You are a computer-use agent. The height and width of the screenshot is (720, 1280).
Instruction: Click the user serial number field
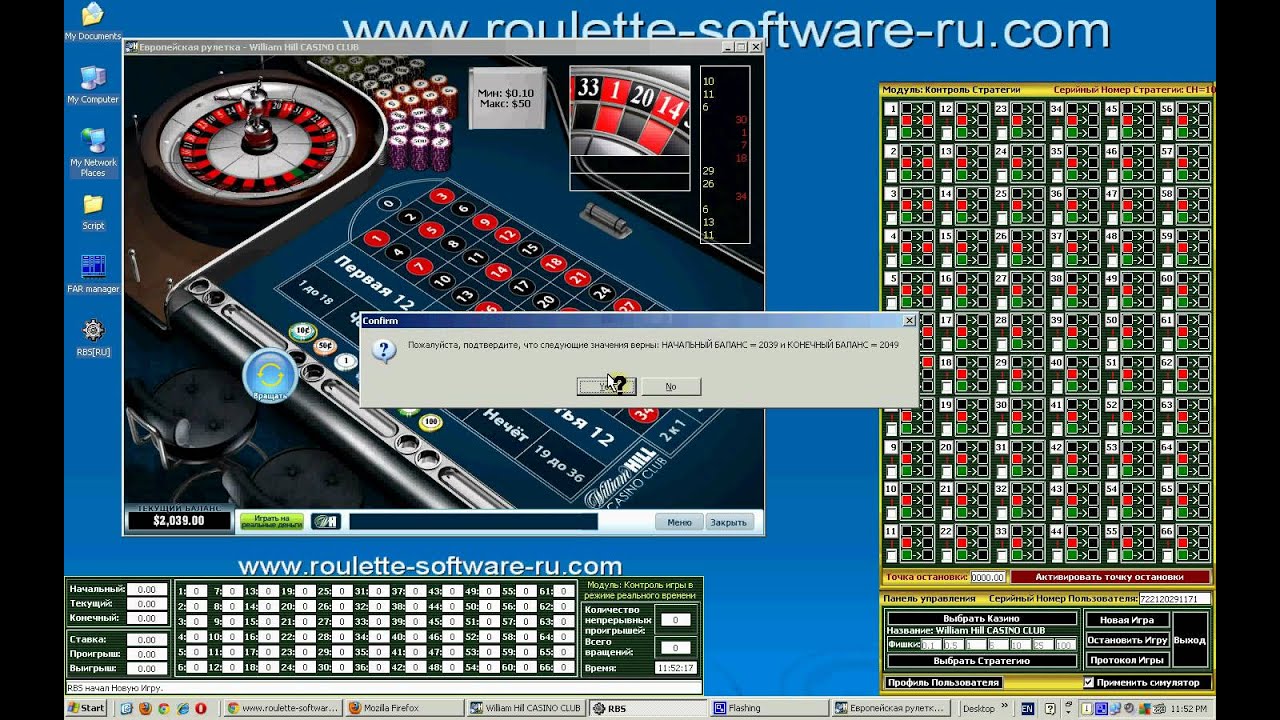(1174, 599)
